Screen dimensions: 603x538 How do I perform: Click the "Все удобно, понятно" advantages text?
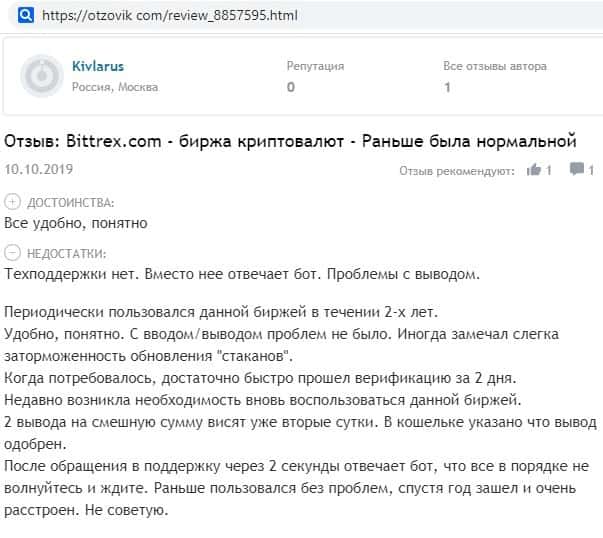pos(76,221)
